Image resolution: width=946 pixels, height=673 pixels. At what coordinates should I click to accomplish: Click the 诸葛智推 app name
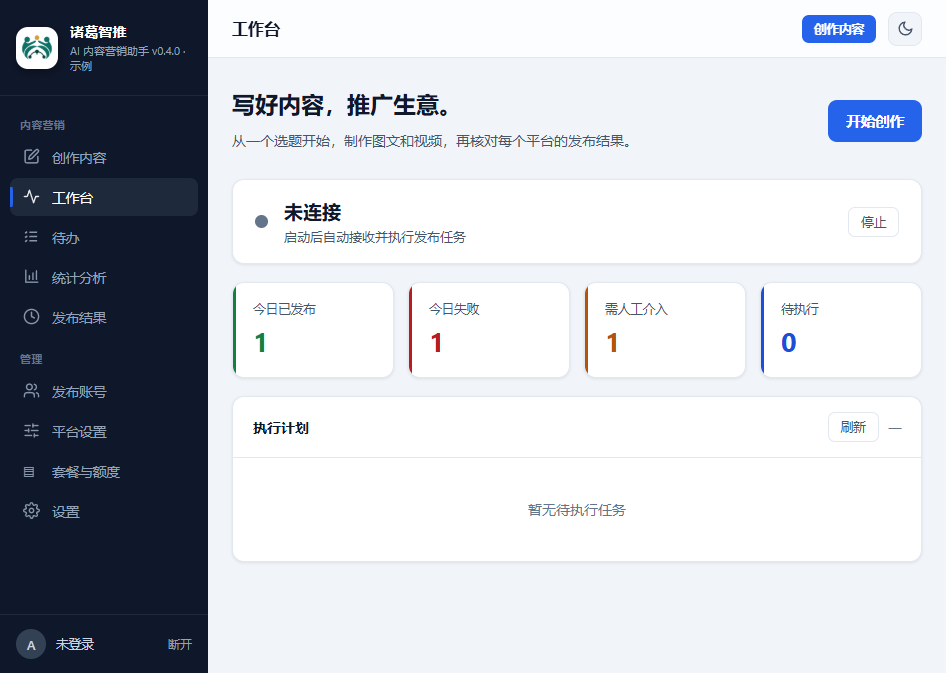coord(98,32)
